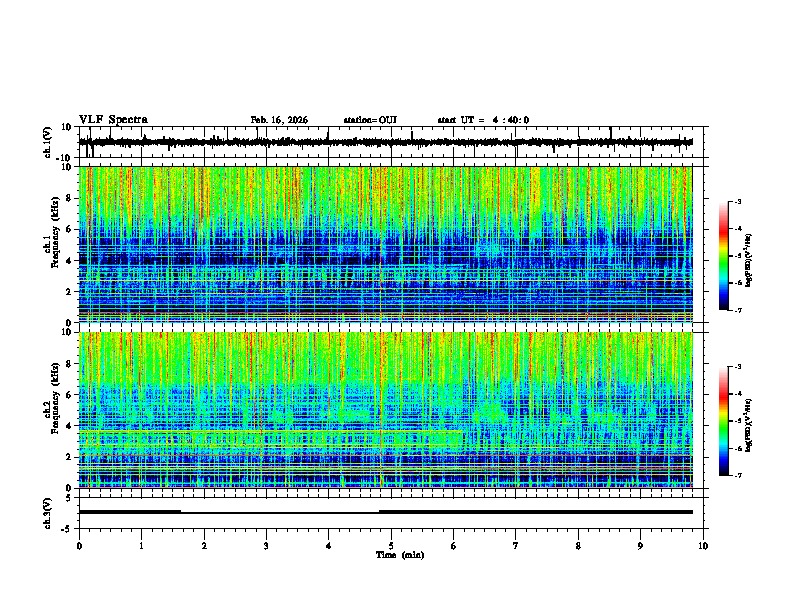Click the '-3' label on ch.1 color bar

click(x=738, y=201)
